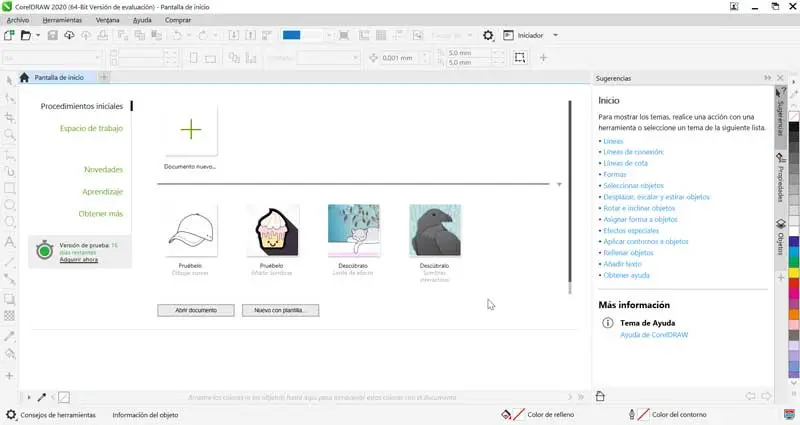Image resolution: width=800 pixels, height=425 pixels.
Task: Select the Rectangle tool in toolbox
Action: (x=9, y=188)
